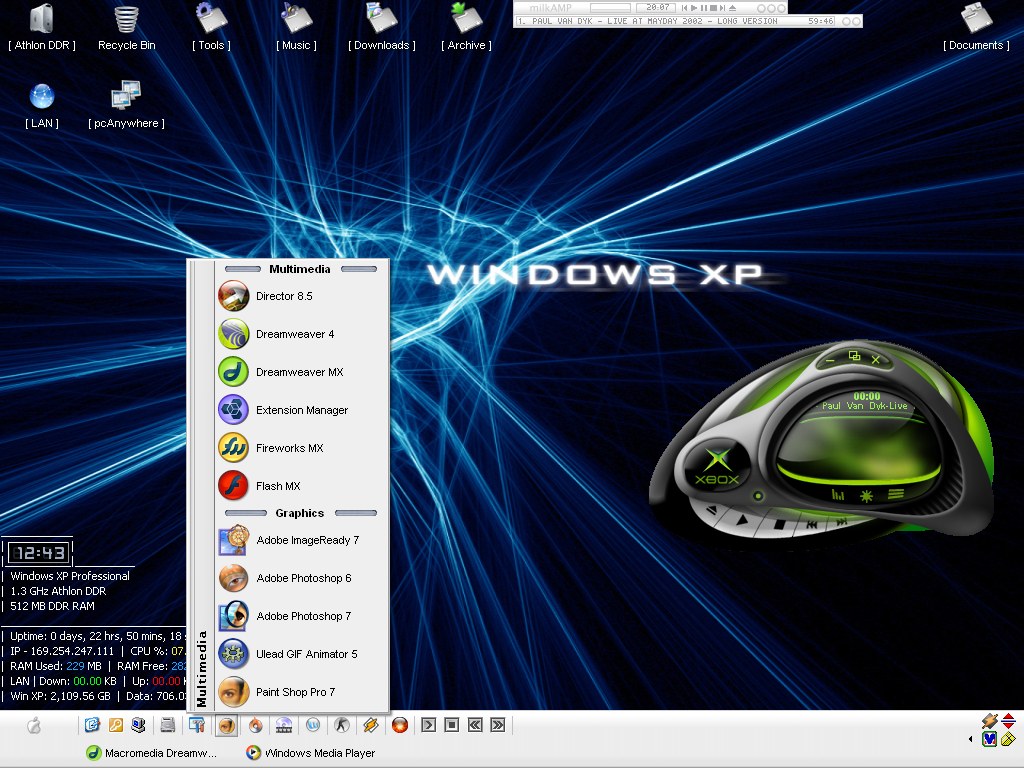
Task: Click the milkAMP seek bar
Action: [610, 7]
